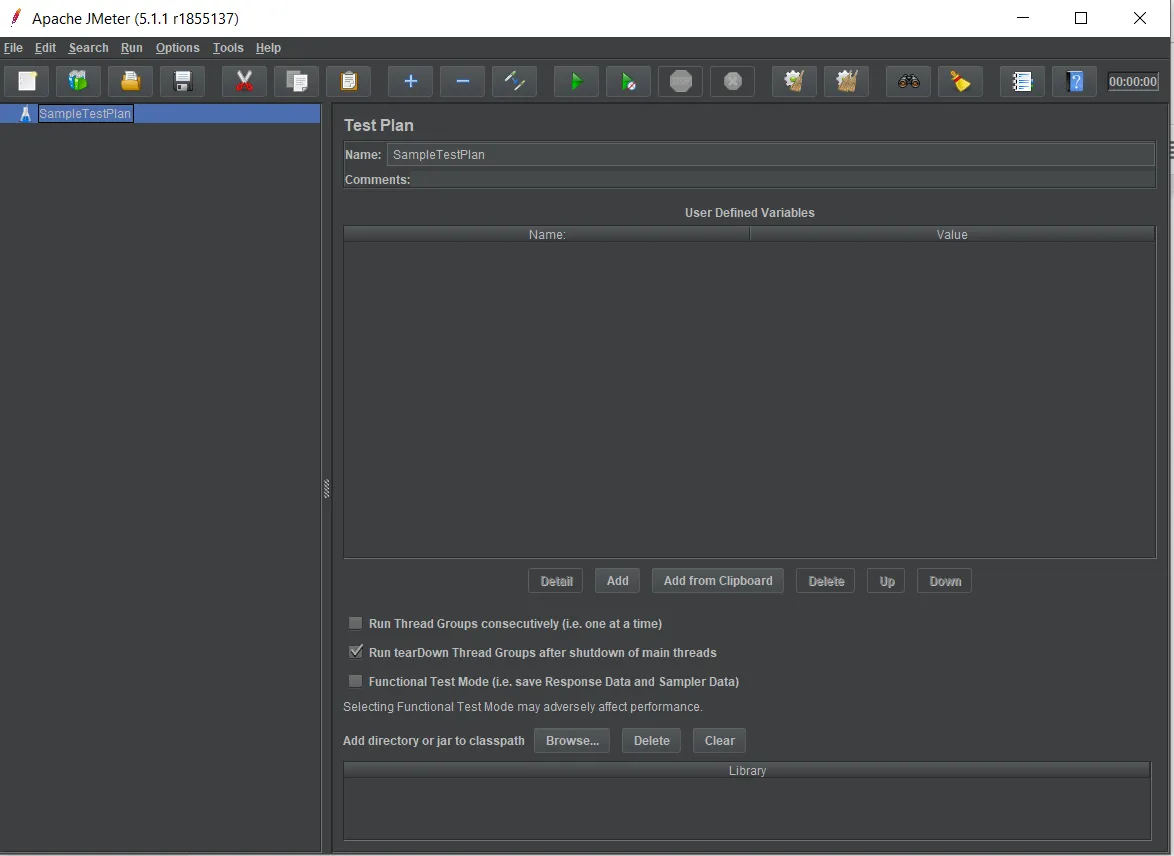1174x856 pixels.
Task: Open the File menu
Action: [x=13, y=48]
